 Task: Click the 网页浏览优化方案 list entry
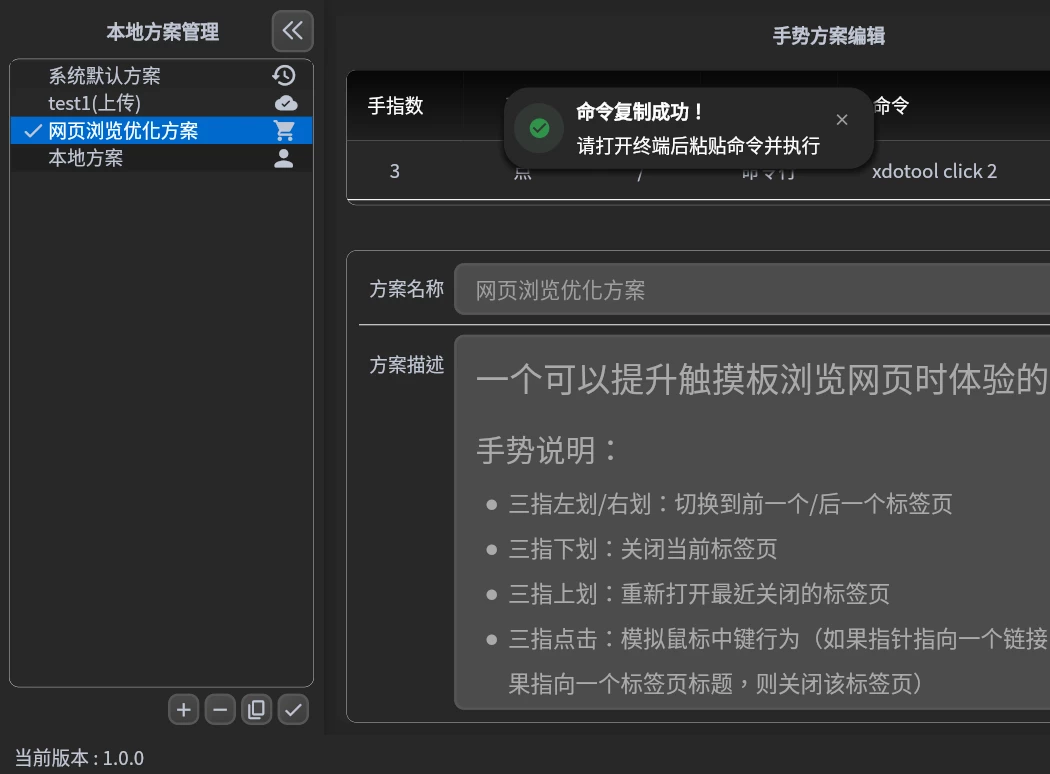123,131
